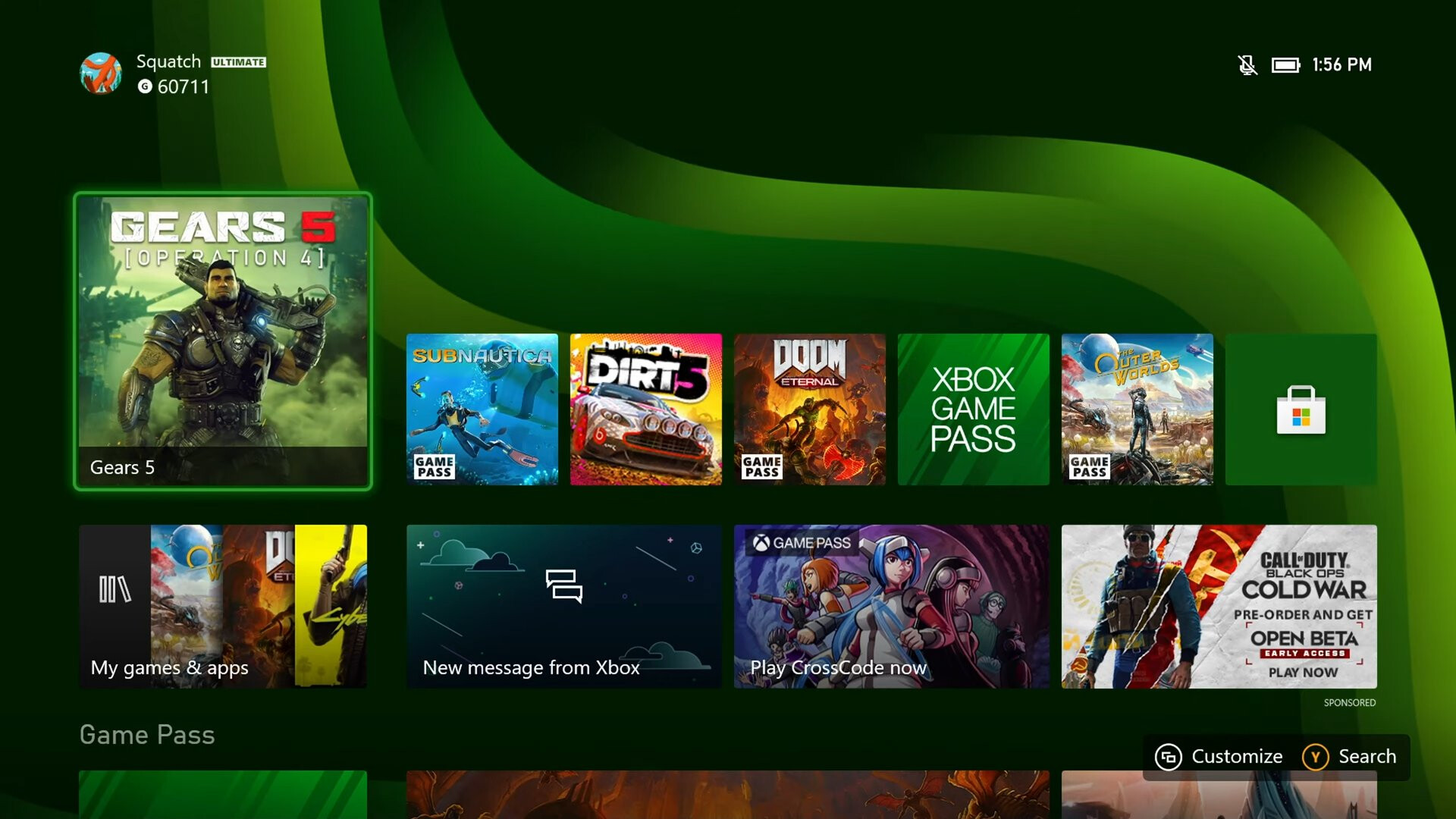Launch the Gears 5 tile
This screenshot has width=1456, height=819.
223,341
